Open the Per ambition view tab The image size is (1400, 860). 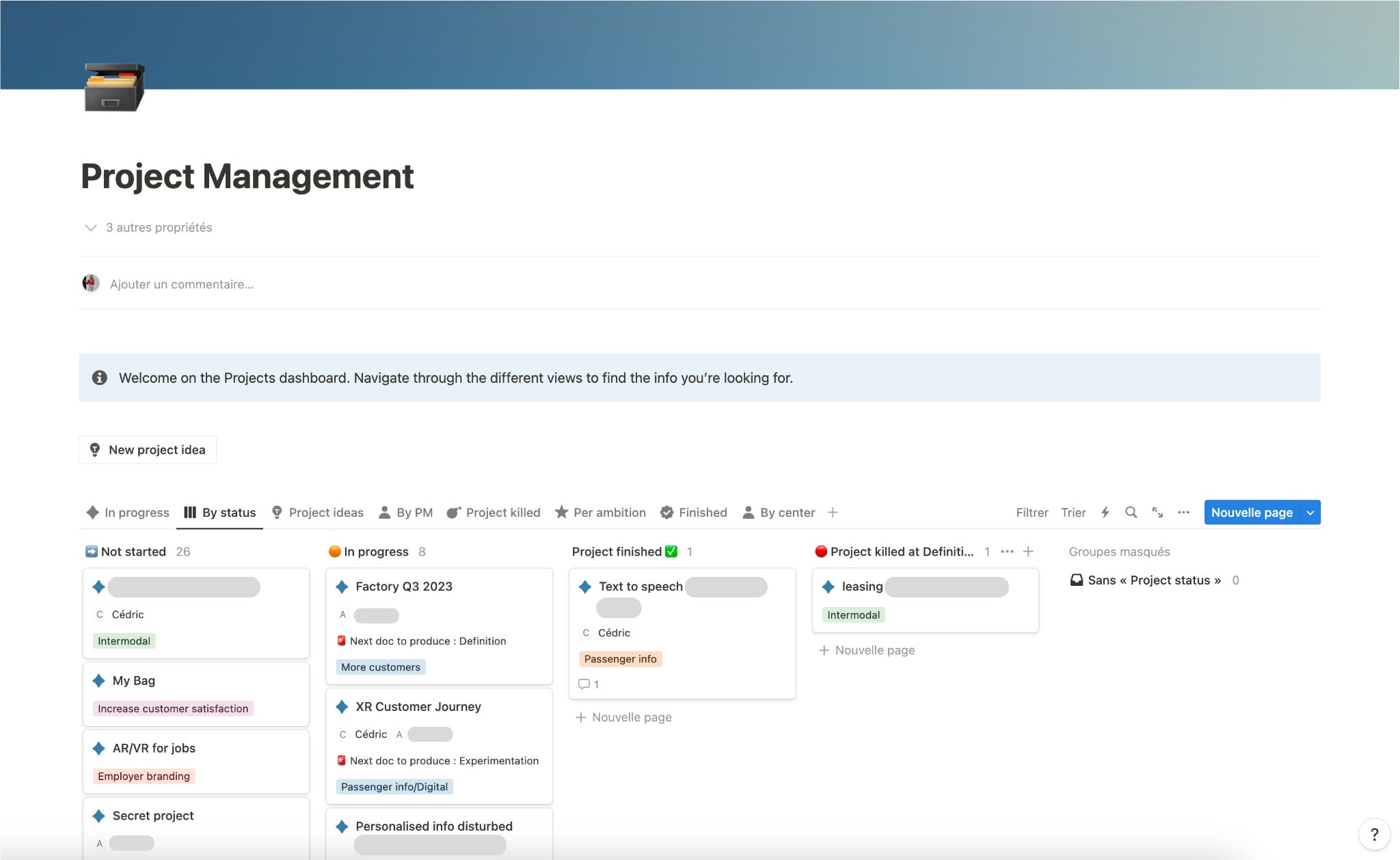600,513
